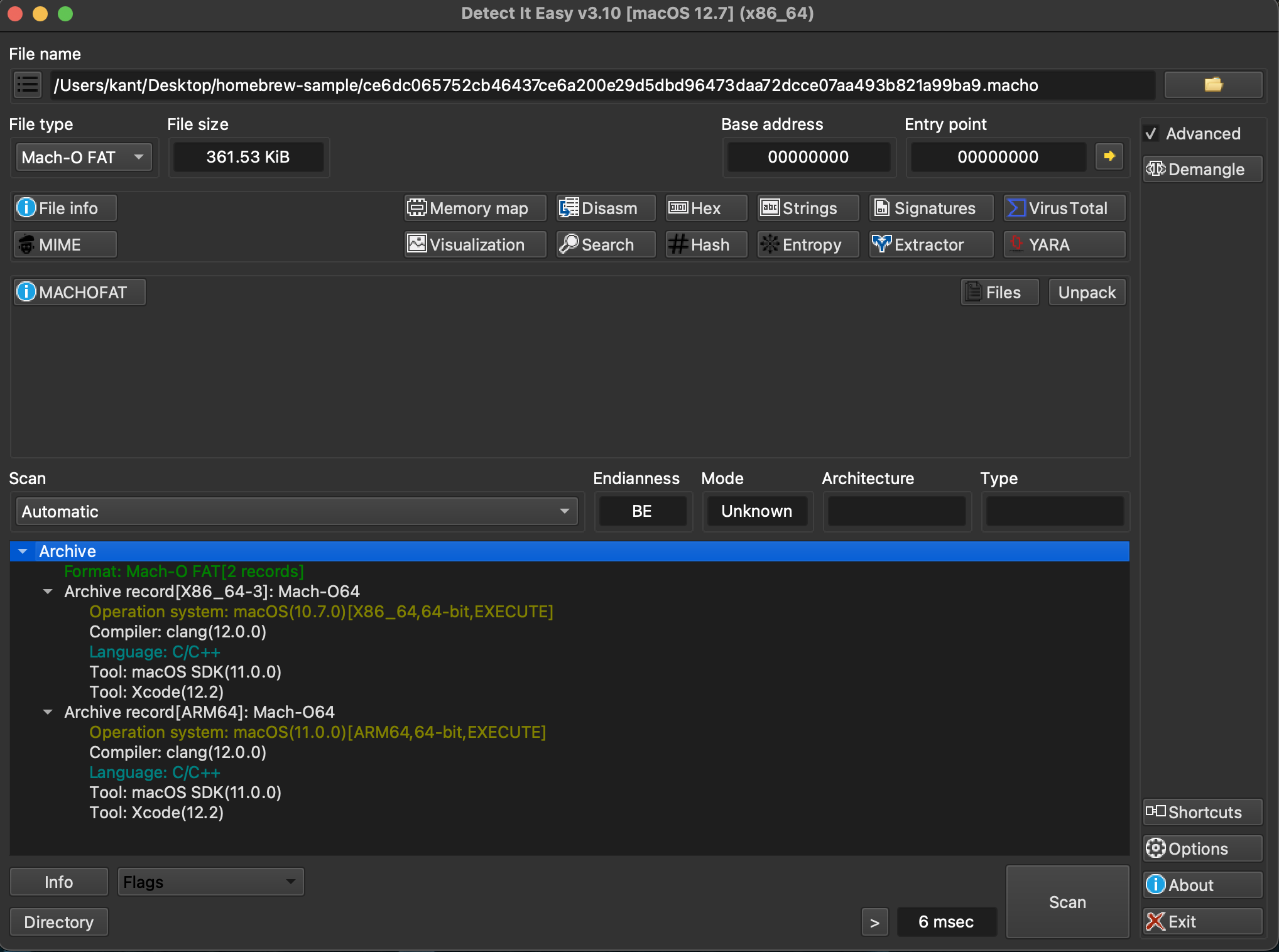Open the Visualization tool
The image size is (1279, 952).
click(475, 244)
